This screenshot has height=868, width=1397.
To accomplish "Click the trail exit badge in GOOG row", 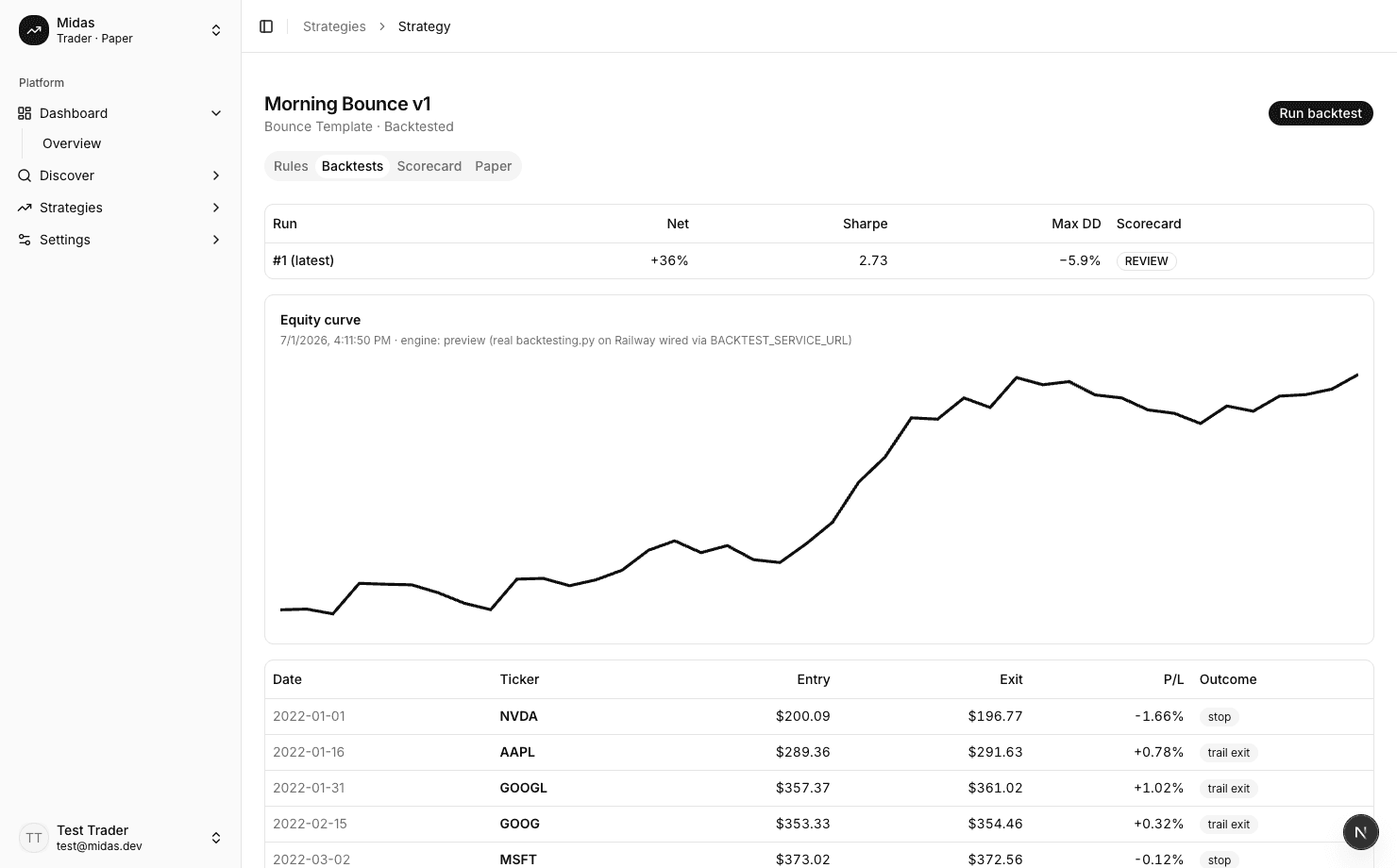I will tap(1229, 825).
